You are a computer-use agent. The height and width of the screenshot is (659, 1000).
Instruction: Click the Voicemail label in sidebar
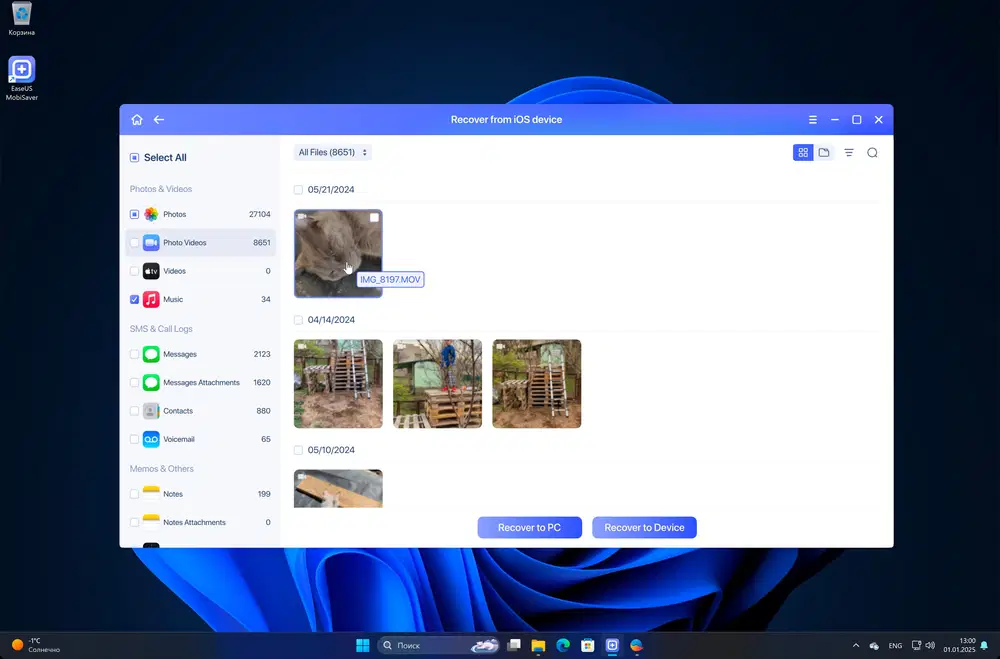pyautogui.click(x=179, y=439)
